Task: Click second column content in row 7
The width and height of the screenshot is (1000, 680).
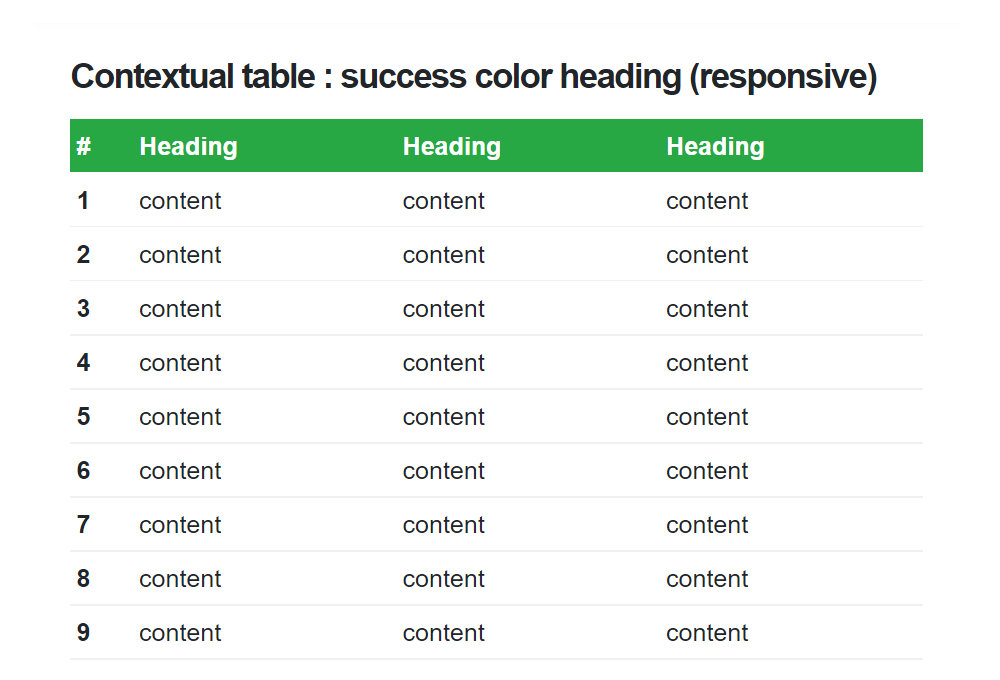Action: (443, 525)
